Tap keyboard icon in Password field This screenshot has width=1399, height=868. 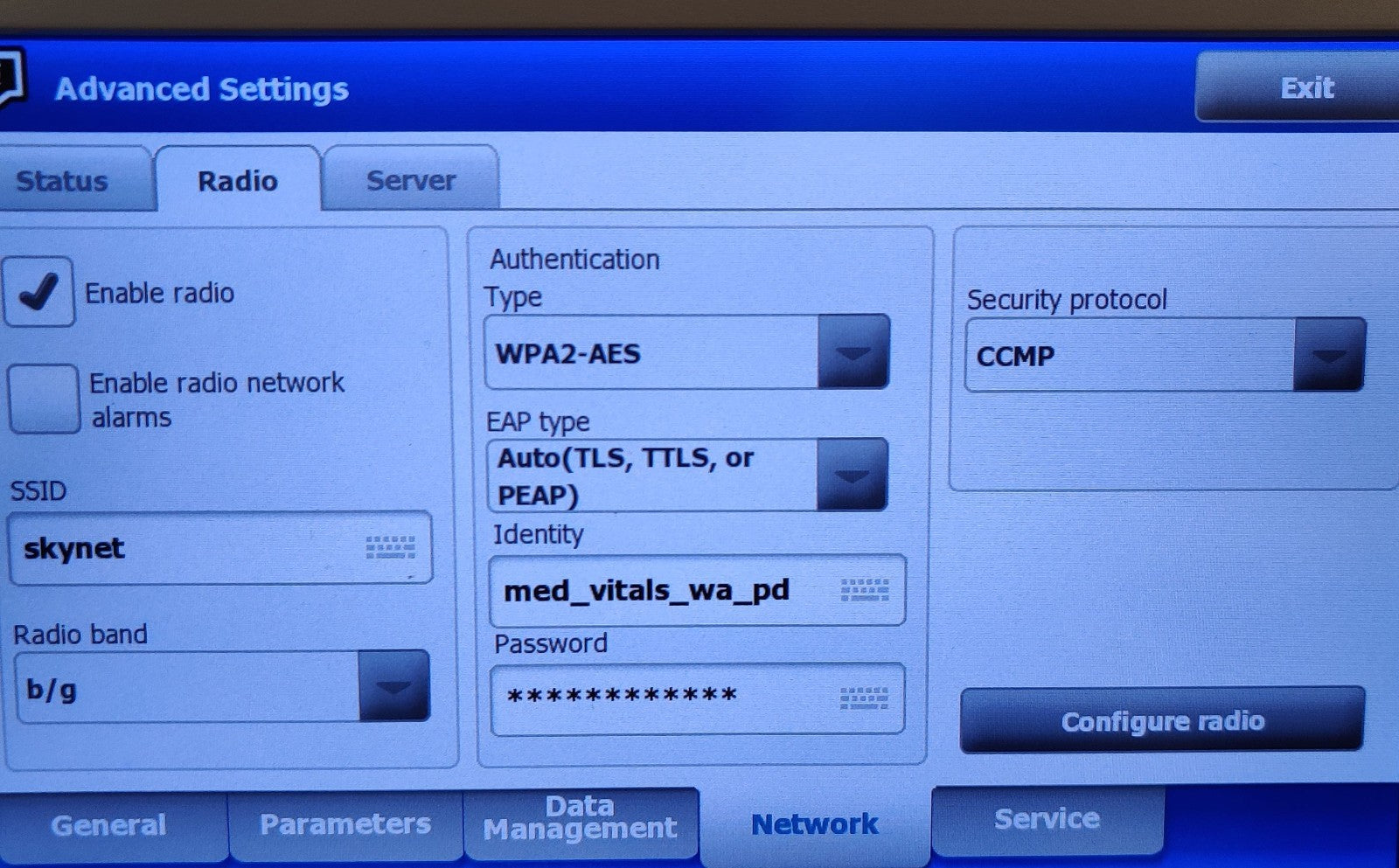pyautogui.click(x=864, y=698)
